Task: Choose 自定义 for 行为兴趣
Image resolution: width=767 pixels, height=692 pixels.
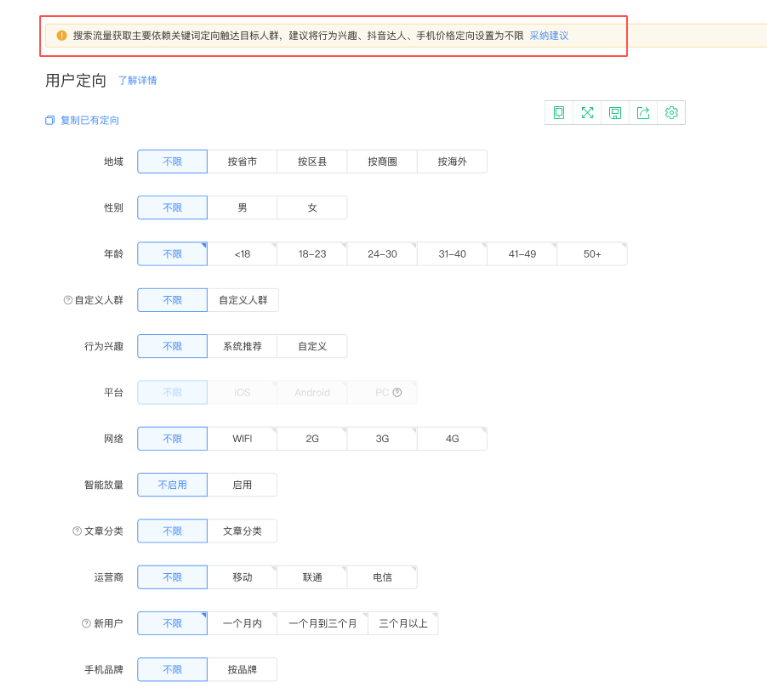Action: click(312, 346)
